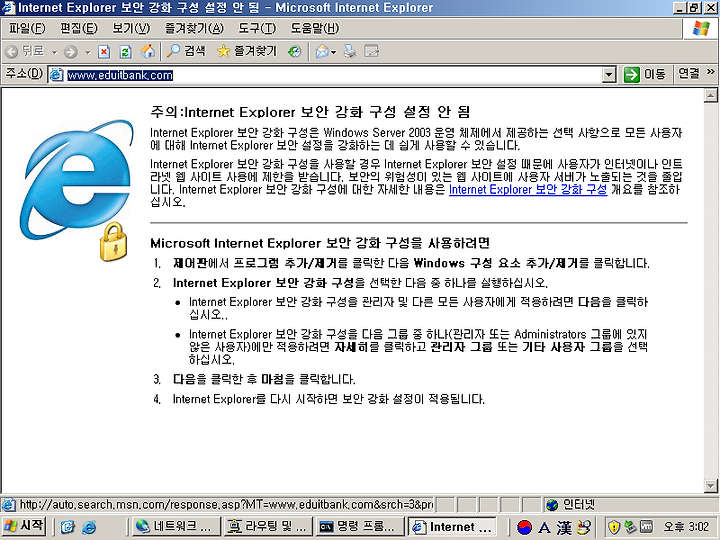Click the network connection tray icon
The width and height of the screenshot is (720, 540).
(630, 527)
